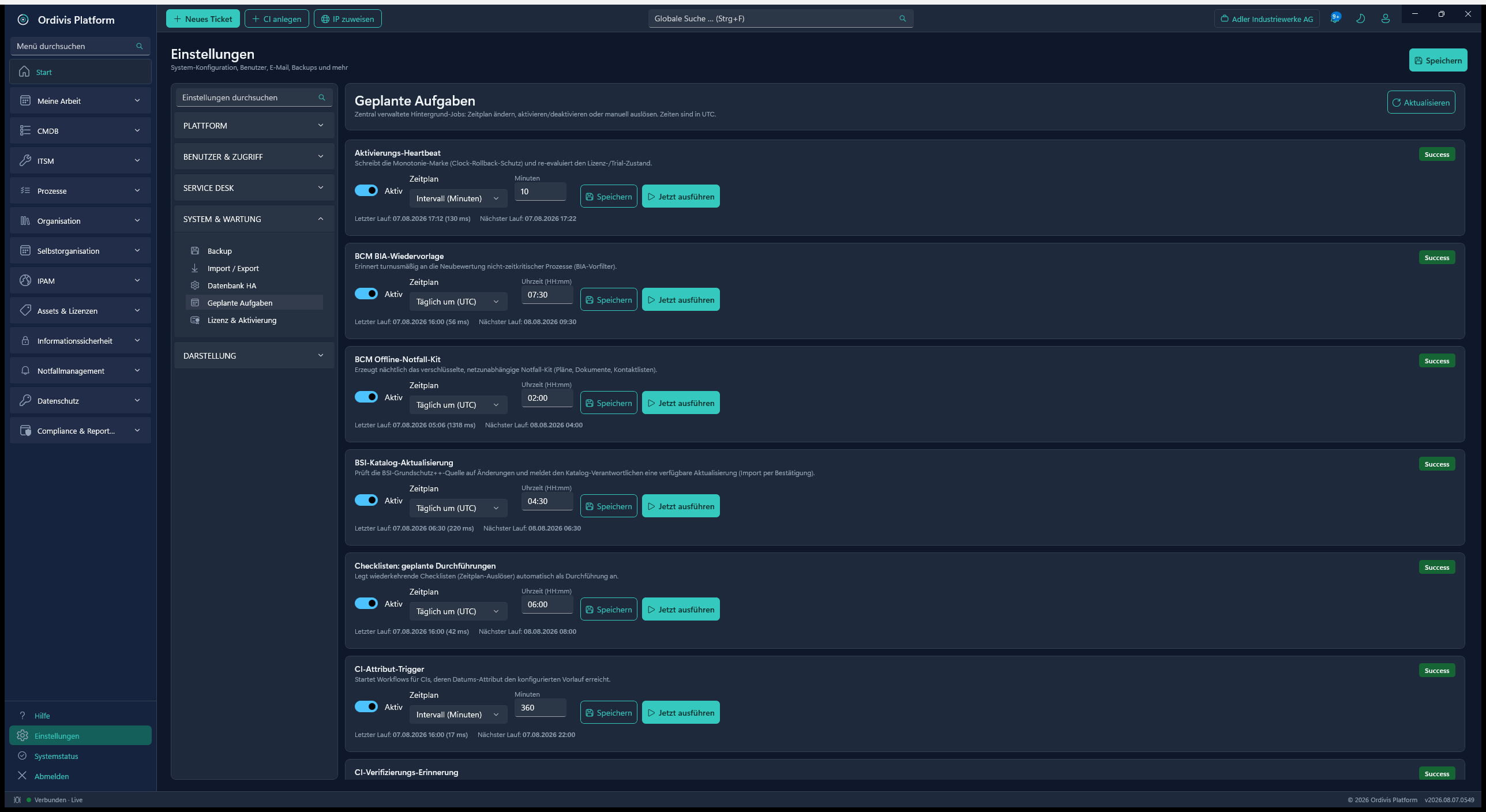1486x812 pixels.
Task: Click the Notfallmanagement bell icon
Action: [x=25, y=371]
